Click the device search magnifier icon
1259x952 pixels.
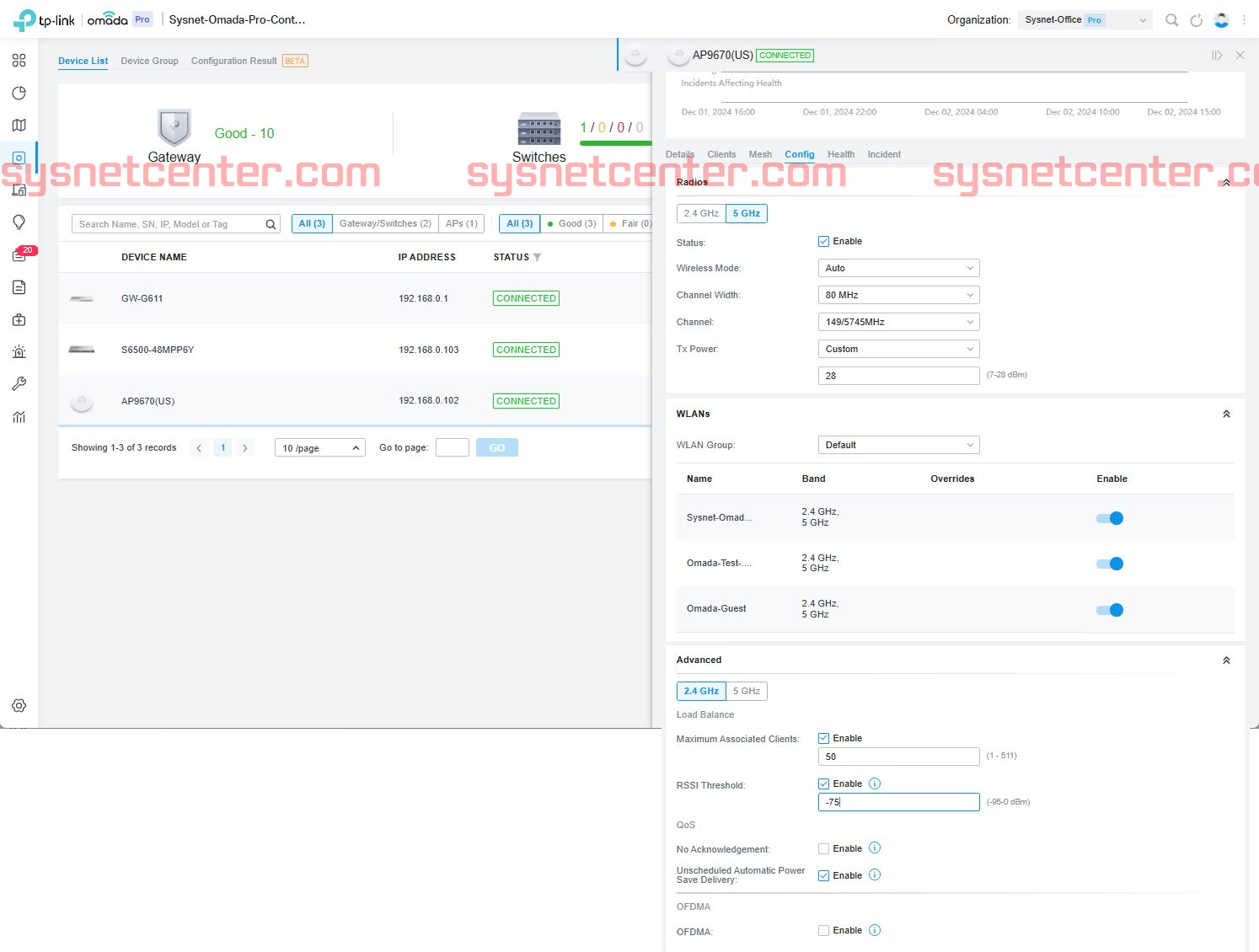(271, 224)
